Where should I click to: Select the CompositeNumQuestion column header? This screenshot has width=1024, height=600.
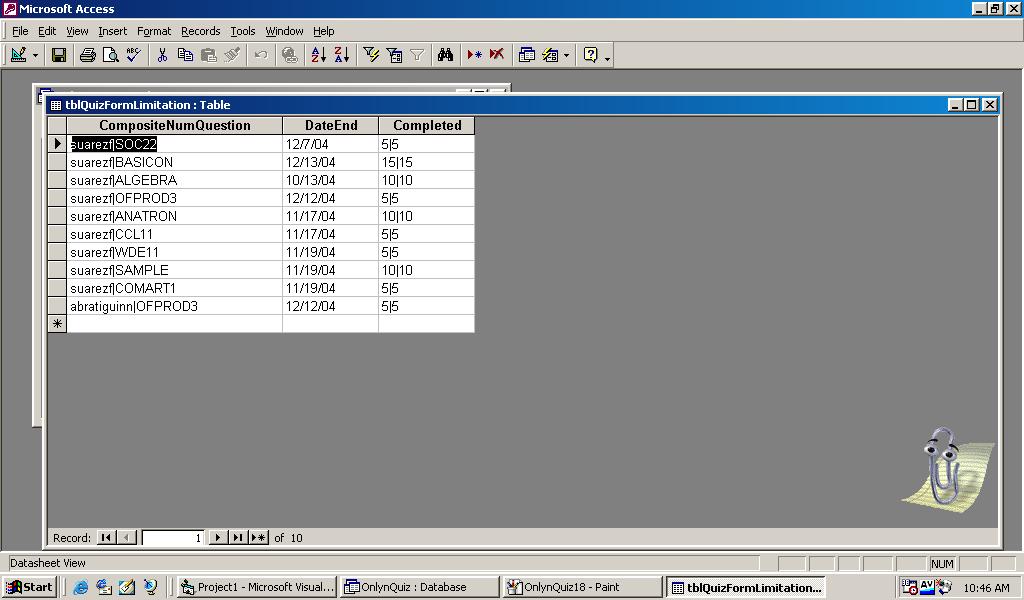[x=174, y=125]
